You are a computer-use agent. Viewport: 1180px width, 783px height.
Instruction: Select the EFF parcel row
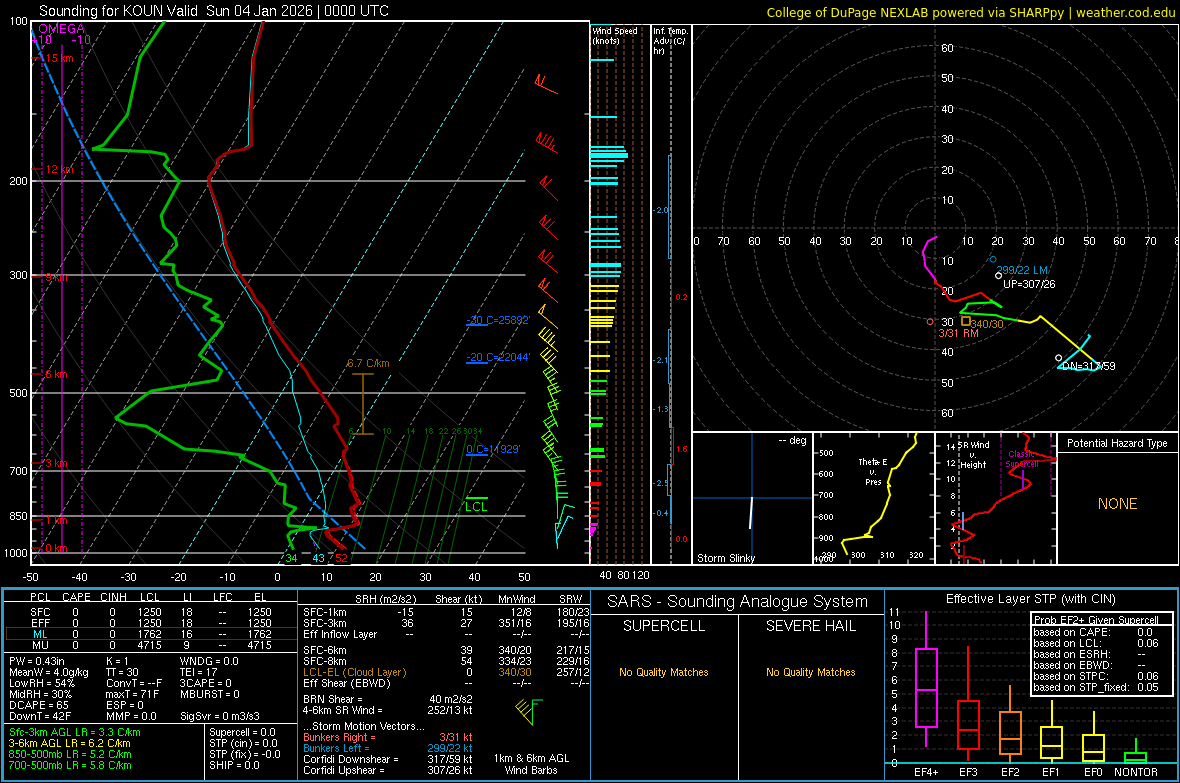click(x=151, y=623)
